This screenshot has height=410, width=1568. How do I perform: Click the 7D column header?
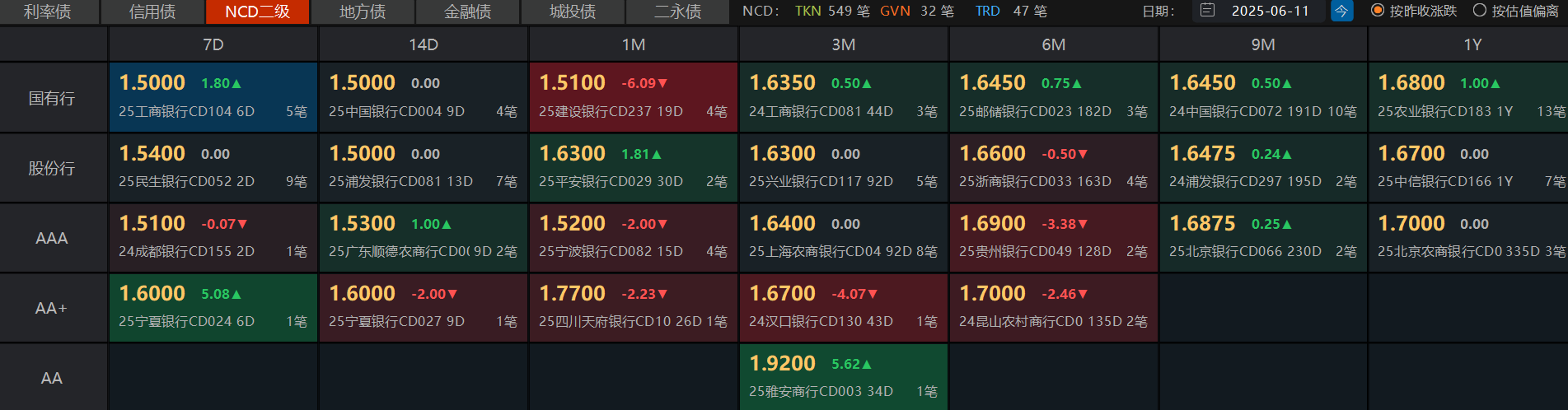[x=213, y=44]
